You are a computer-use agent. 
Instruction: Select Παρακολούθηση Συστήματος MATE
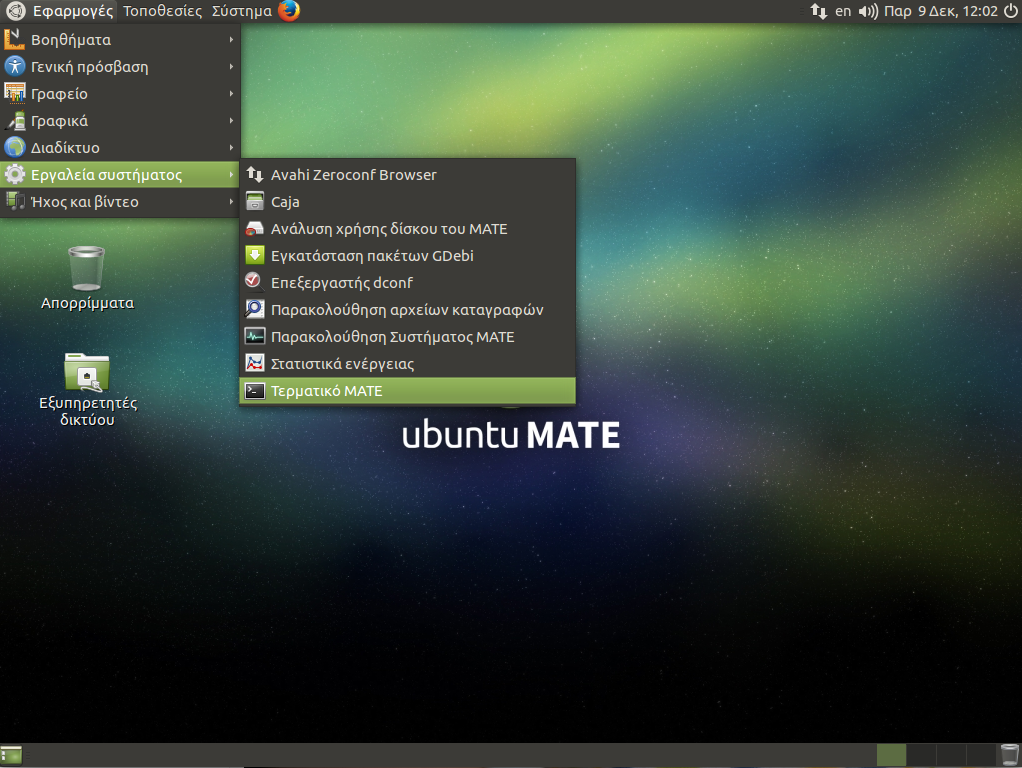click(x=407, y=336)
